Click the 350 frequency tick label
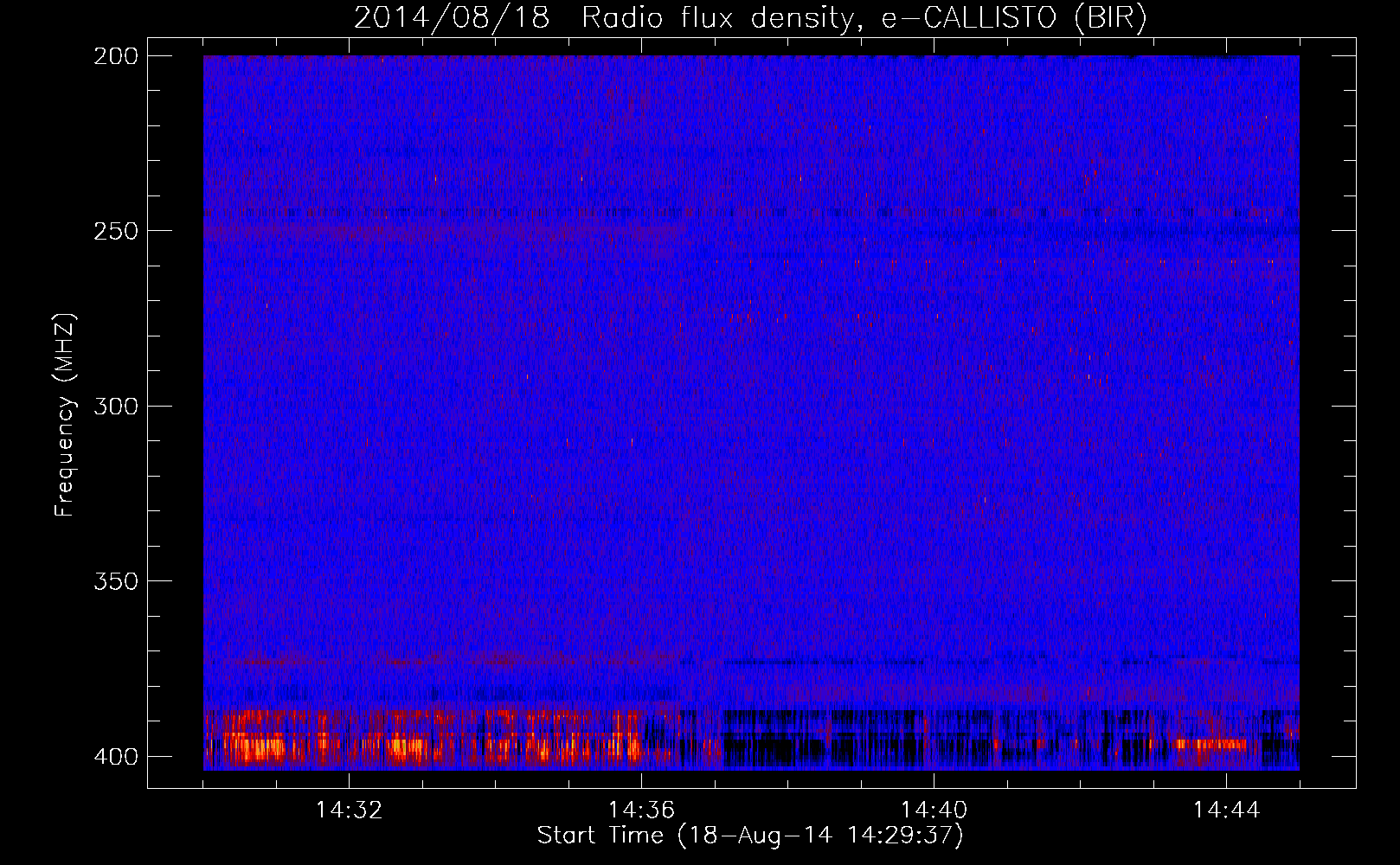The height and width of the screenshot is (865, 1400). tap(116, 581)
